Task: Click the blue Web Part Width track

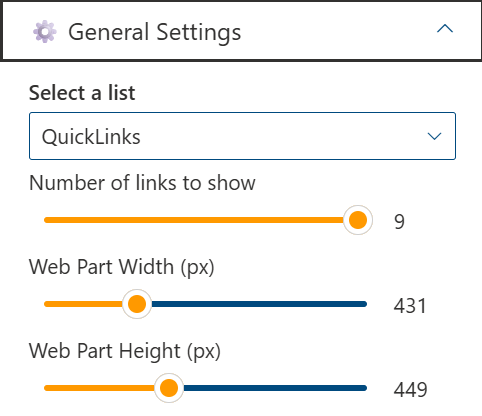Action: click(259, 304)
